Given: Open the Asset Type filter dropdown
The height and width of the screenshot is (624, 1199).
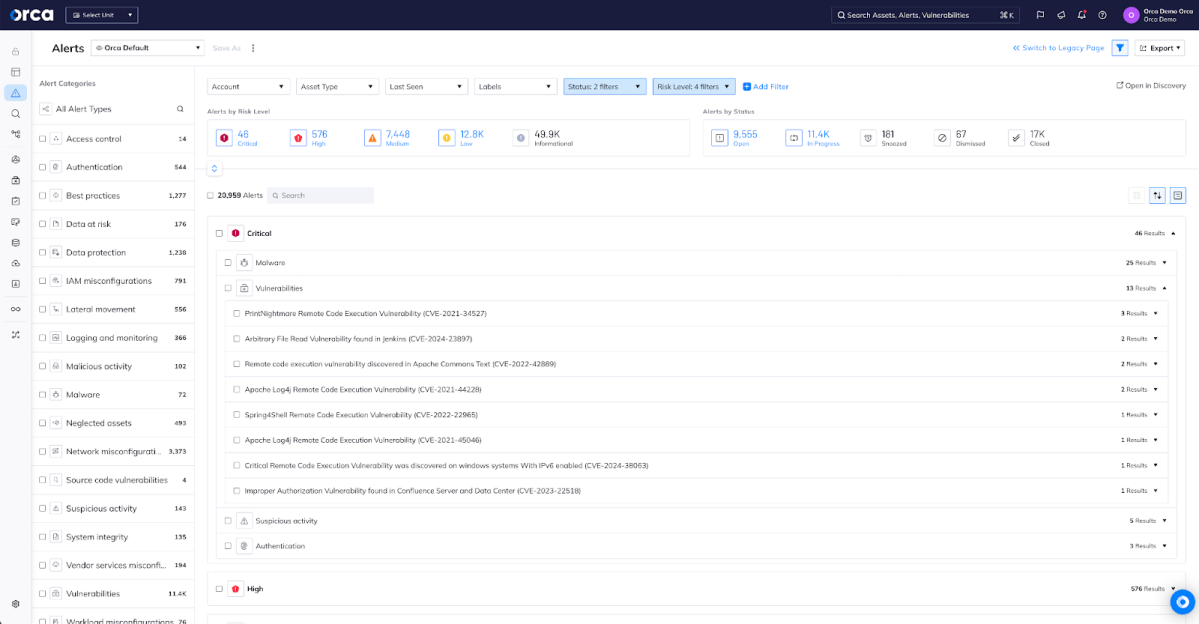Looking at the screenshot, I should point(337,86).
